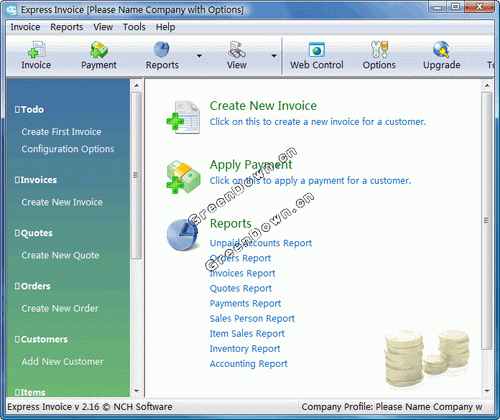Click the main panel scrollbar thumb
Screen dimensions: 500x420
[x=487, y=221]
